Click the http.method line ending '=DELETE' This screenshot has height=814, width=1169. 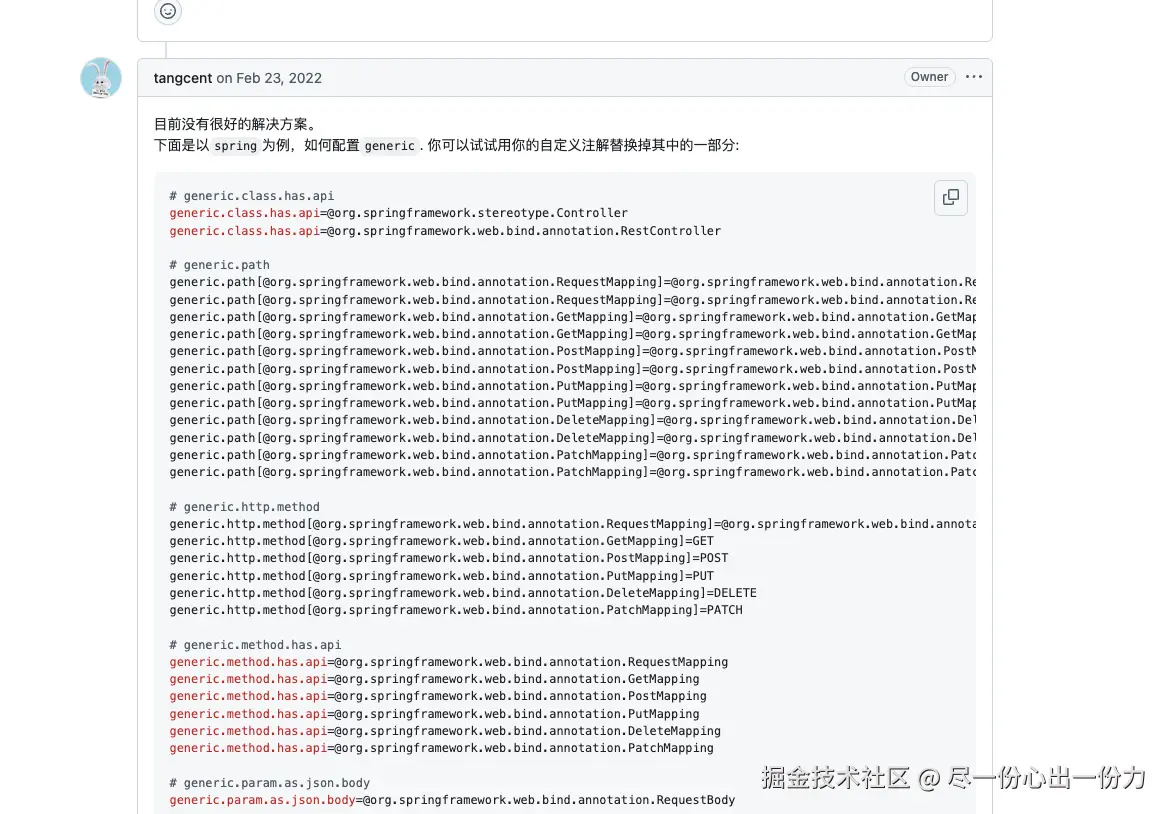pyautogui.click(x=463, y=593)
